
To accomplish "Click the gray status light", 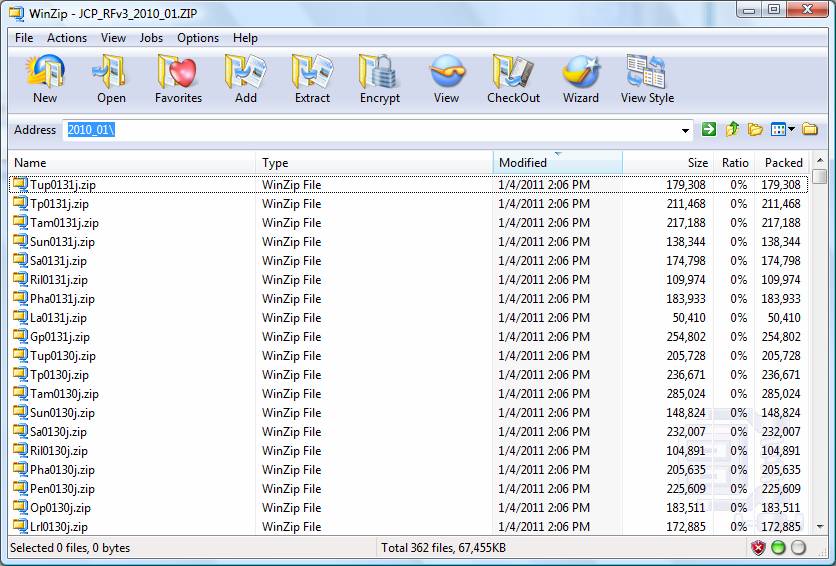I will (798, 547).
